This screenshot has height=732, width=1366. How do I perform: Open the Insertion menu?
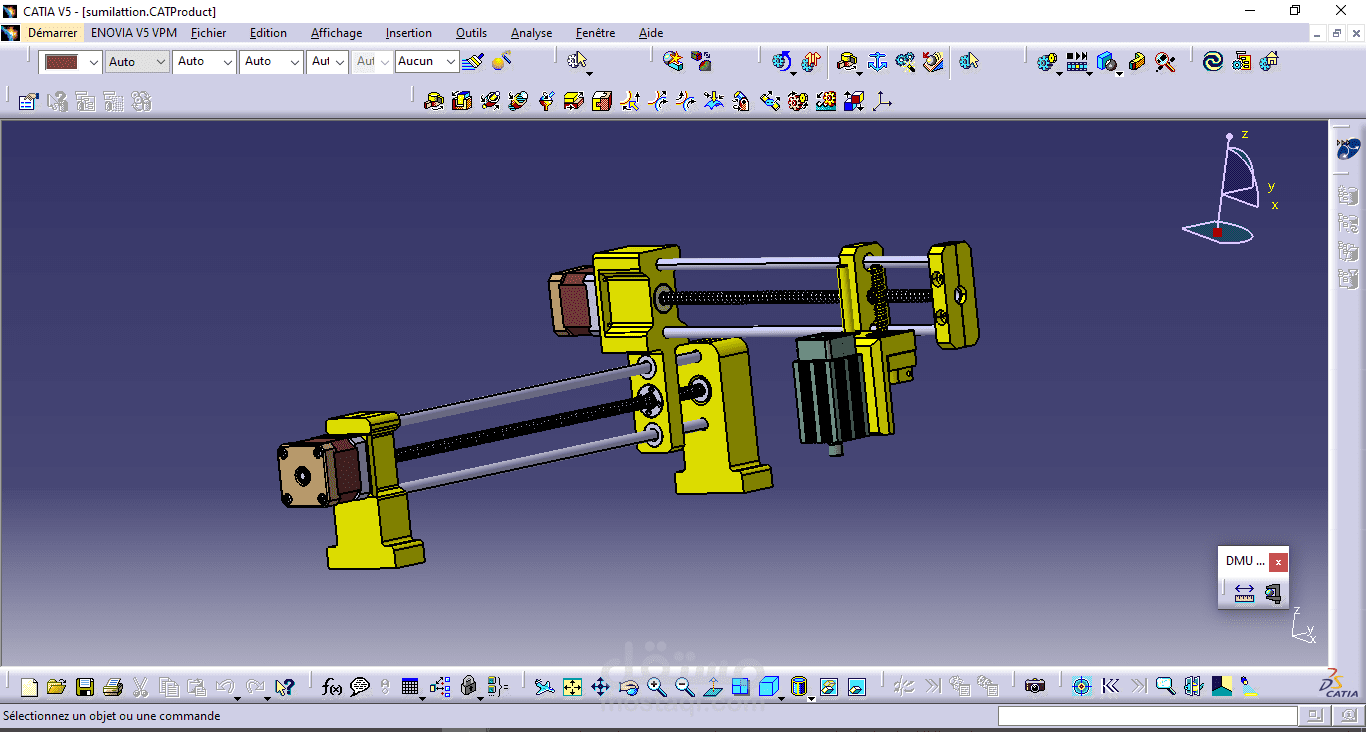[x=409, y=33]
